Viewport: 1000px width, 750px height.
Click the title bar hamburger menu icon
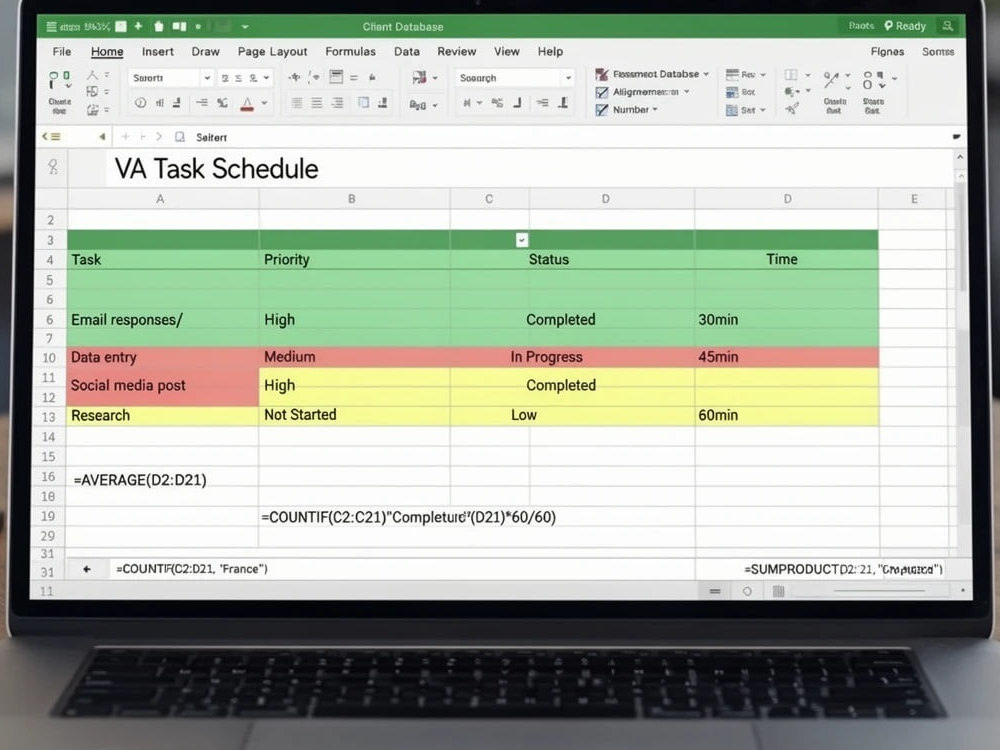click(x=51, y=27)
